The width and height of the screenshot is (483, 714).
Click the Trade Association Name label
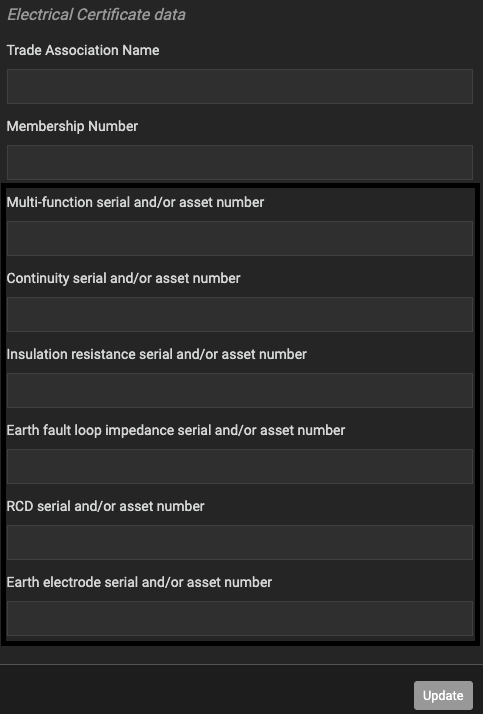click(83, 50)
